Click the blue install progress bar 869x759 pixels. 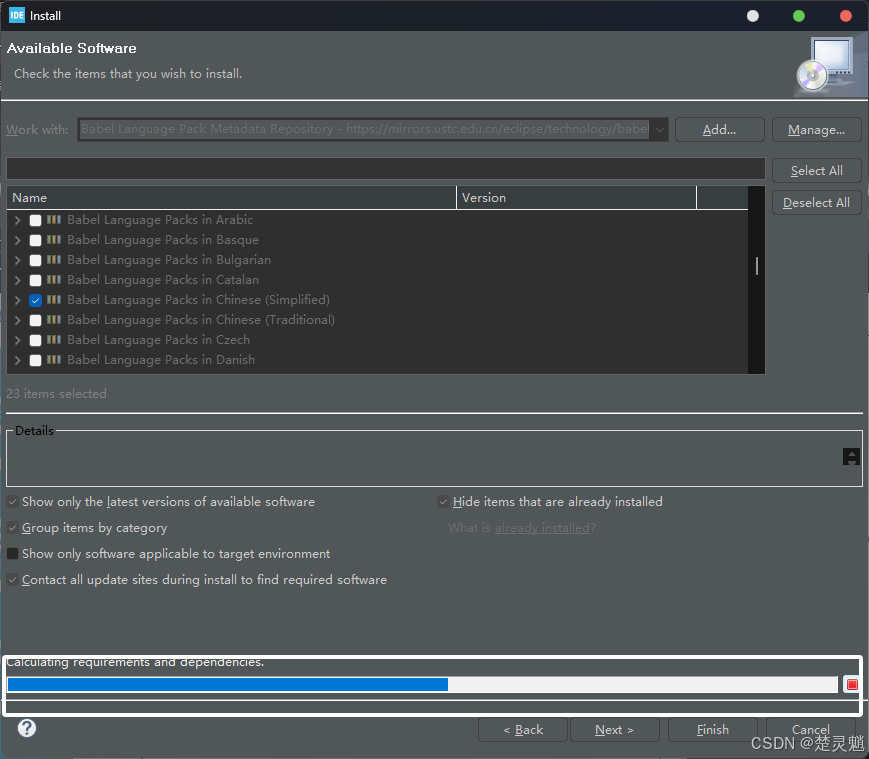pyautogui.click(x=228, y=684)
